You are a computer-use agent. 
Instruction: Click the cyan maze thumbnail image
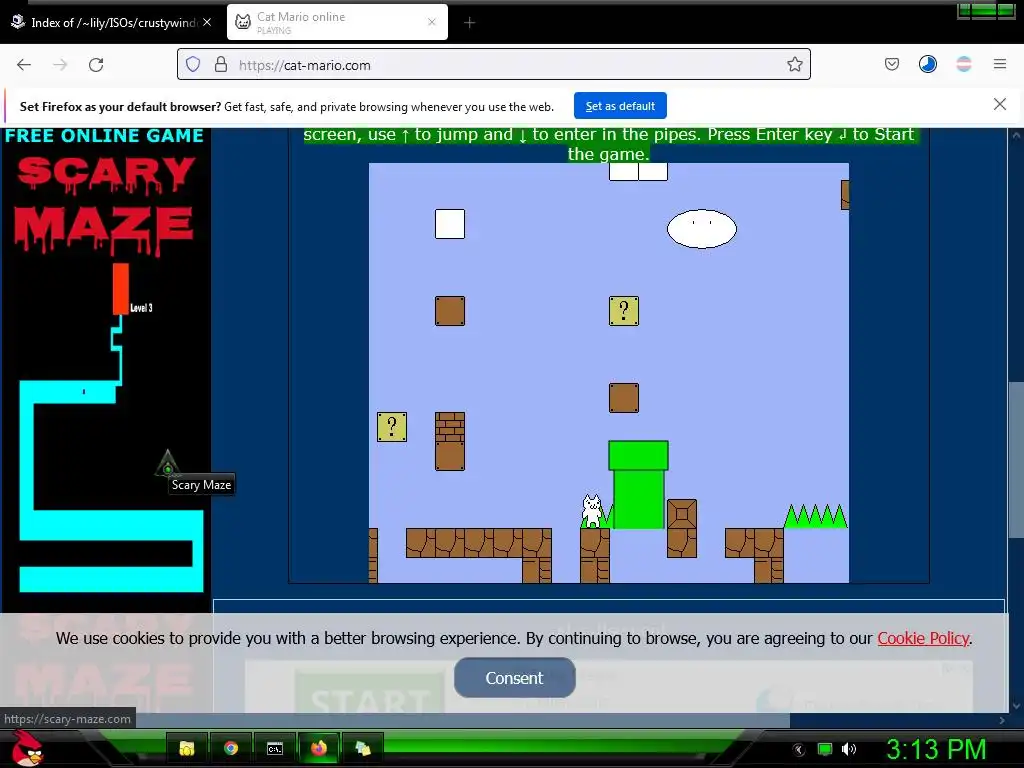(x=111, y=428)
